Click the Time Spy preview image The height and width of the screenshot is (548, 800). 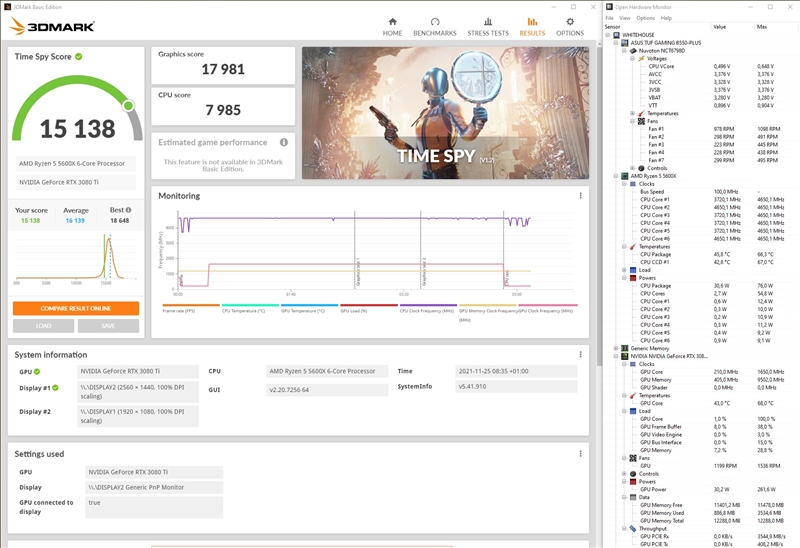pyautogui.click(x=445, y=113)
